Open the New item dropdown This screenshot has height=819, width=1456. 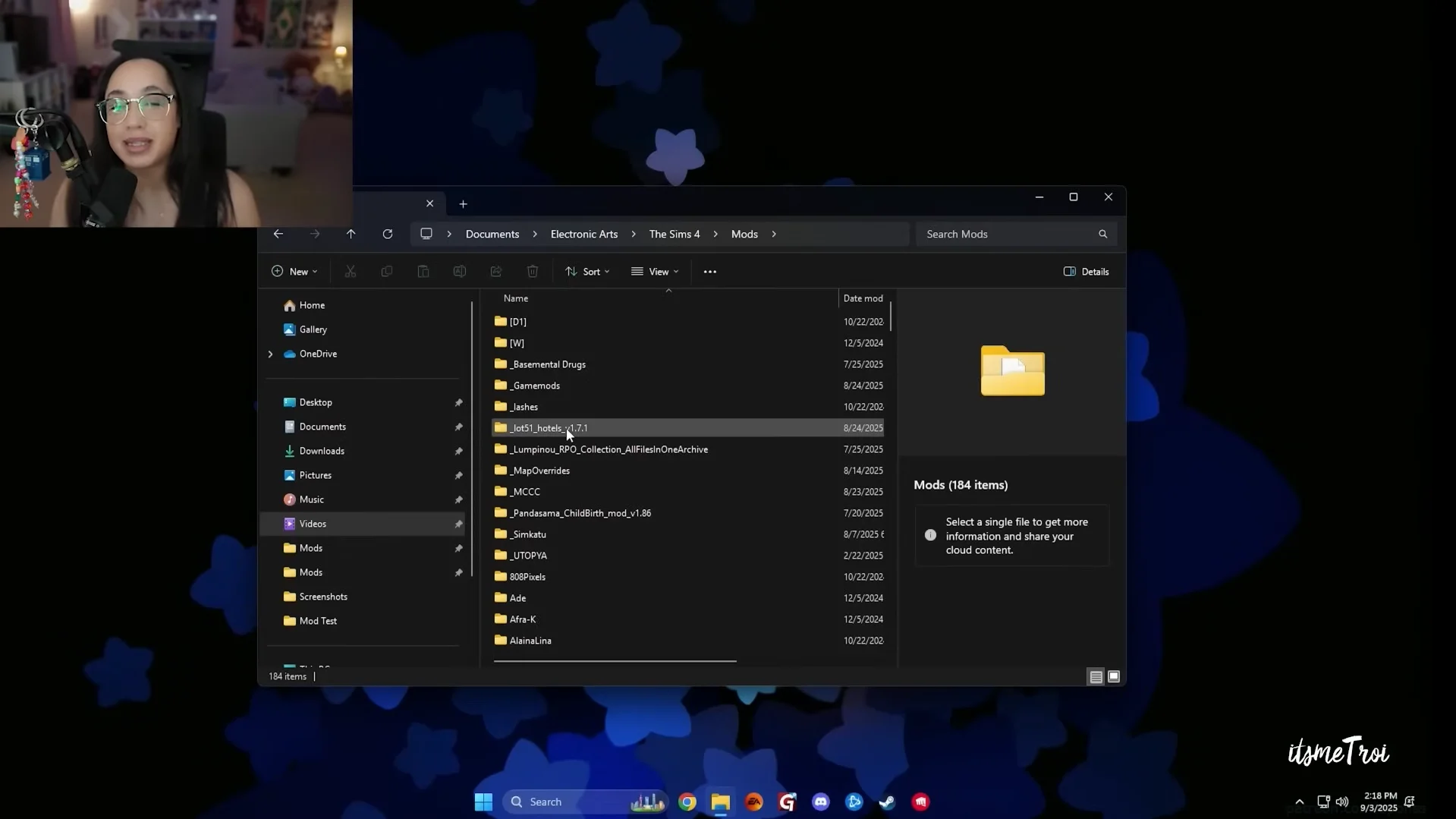click(294, 272)
